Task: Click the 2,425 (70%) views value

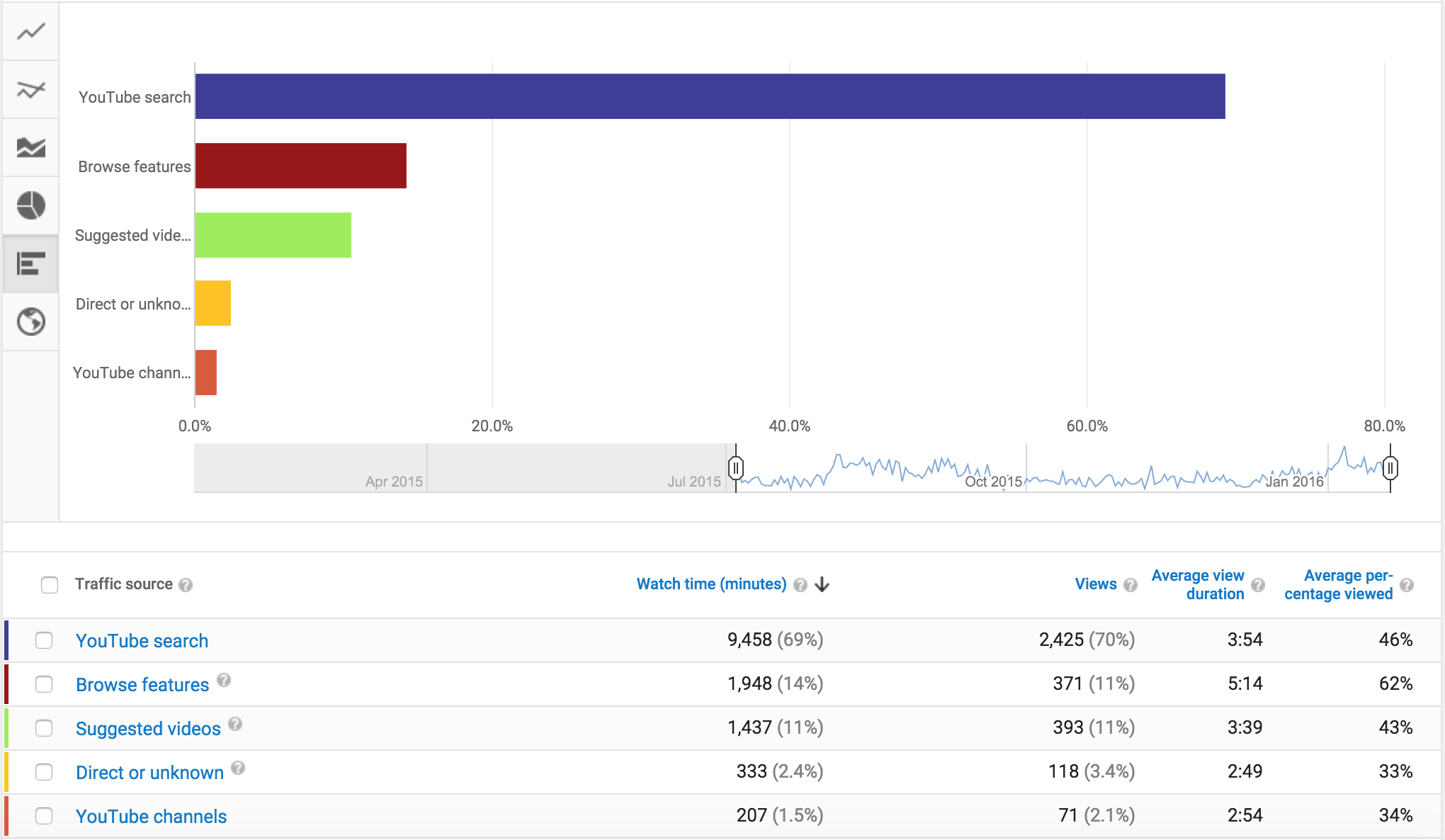Action: coord(1087,640)
